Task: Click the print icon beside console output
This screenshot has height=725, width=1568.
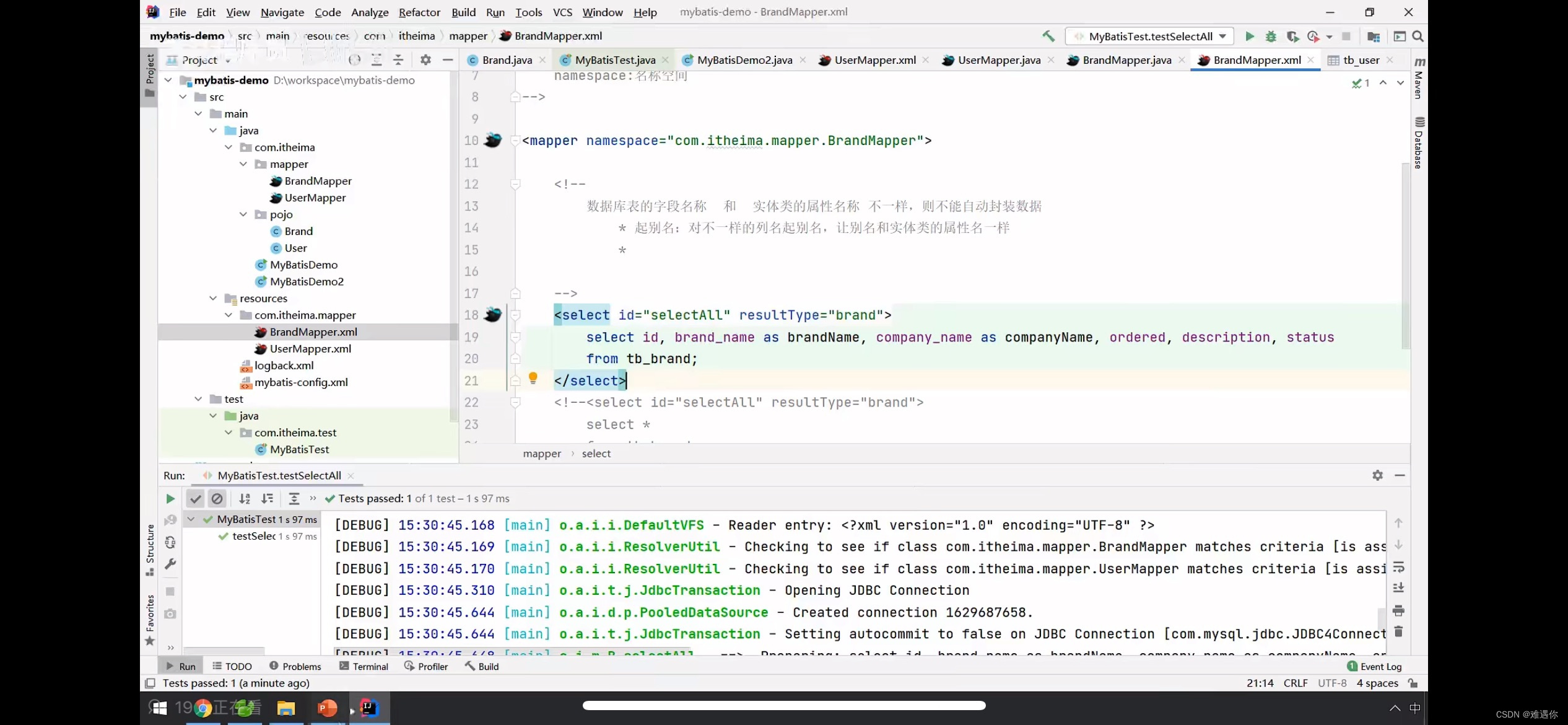Action: (1398, 610)
